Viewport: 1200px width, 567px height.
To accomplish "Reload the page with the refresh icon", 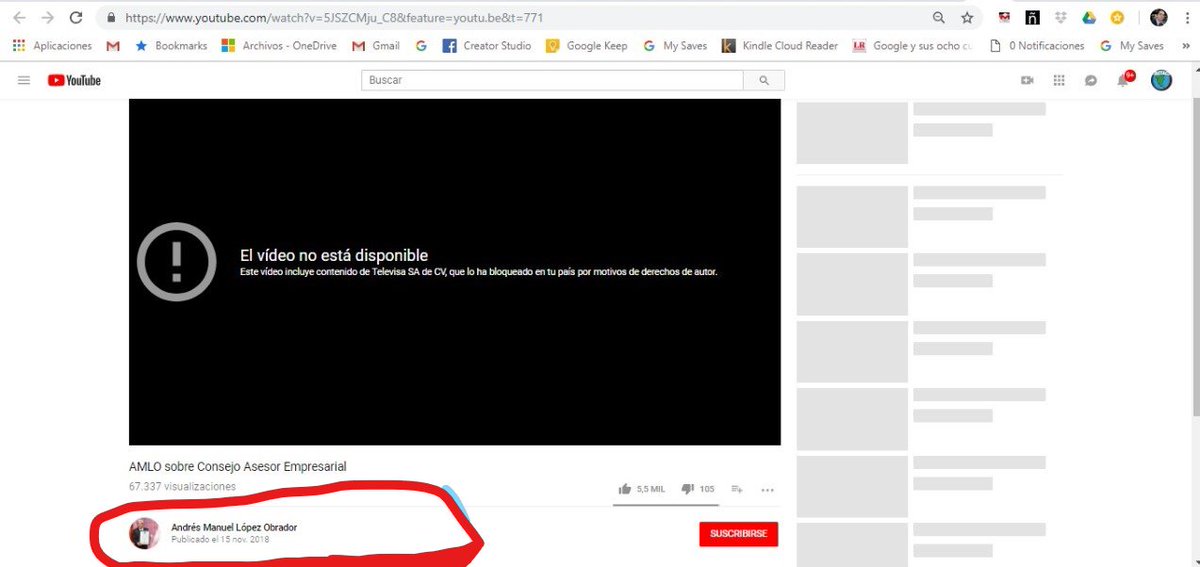I will [x=76, y=18].
